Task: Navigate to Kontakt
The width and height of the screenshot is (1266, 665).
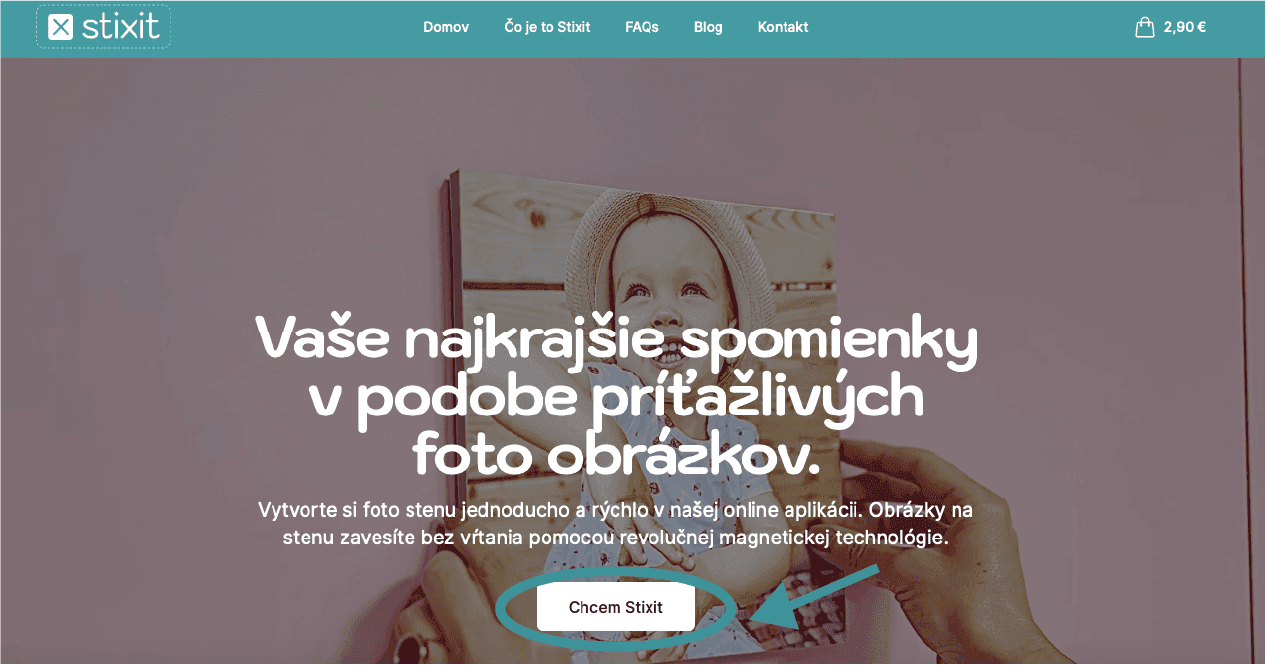Action: point(783,28)
